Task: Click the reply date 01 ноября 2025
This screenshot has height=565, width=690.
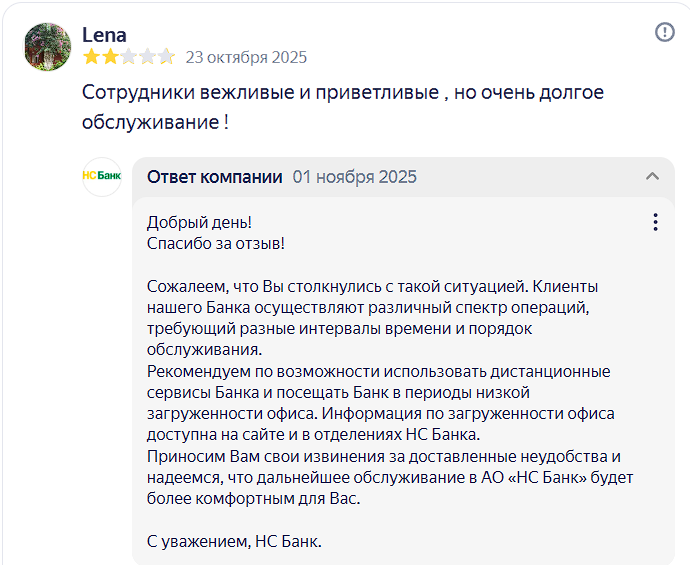Action: pyautogui.click(x=354, y=177)
